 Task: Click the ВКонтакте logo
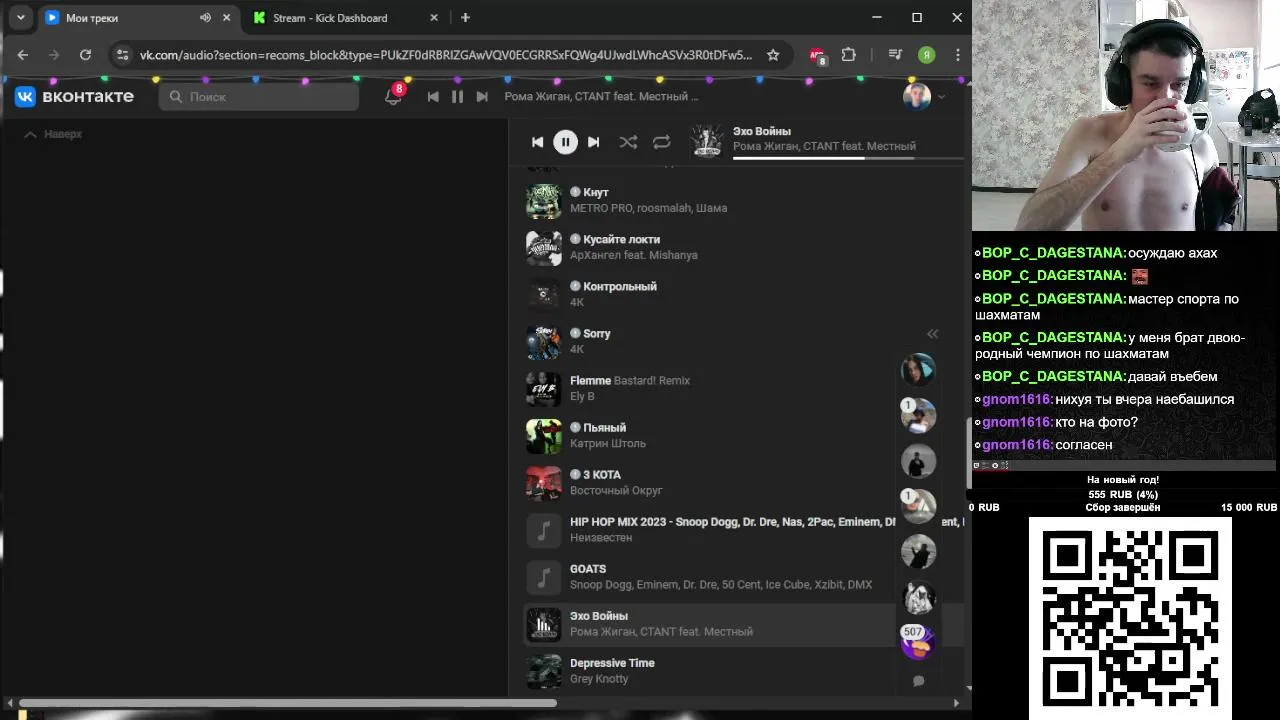(74, 96)
